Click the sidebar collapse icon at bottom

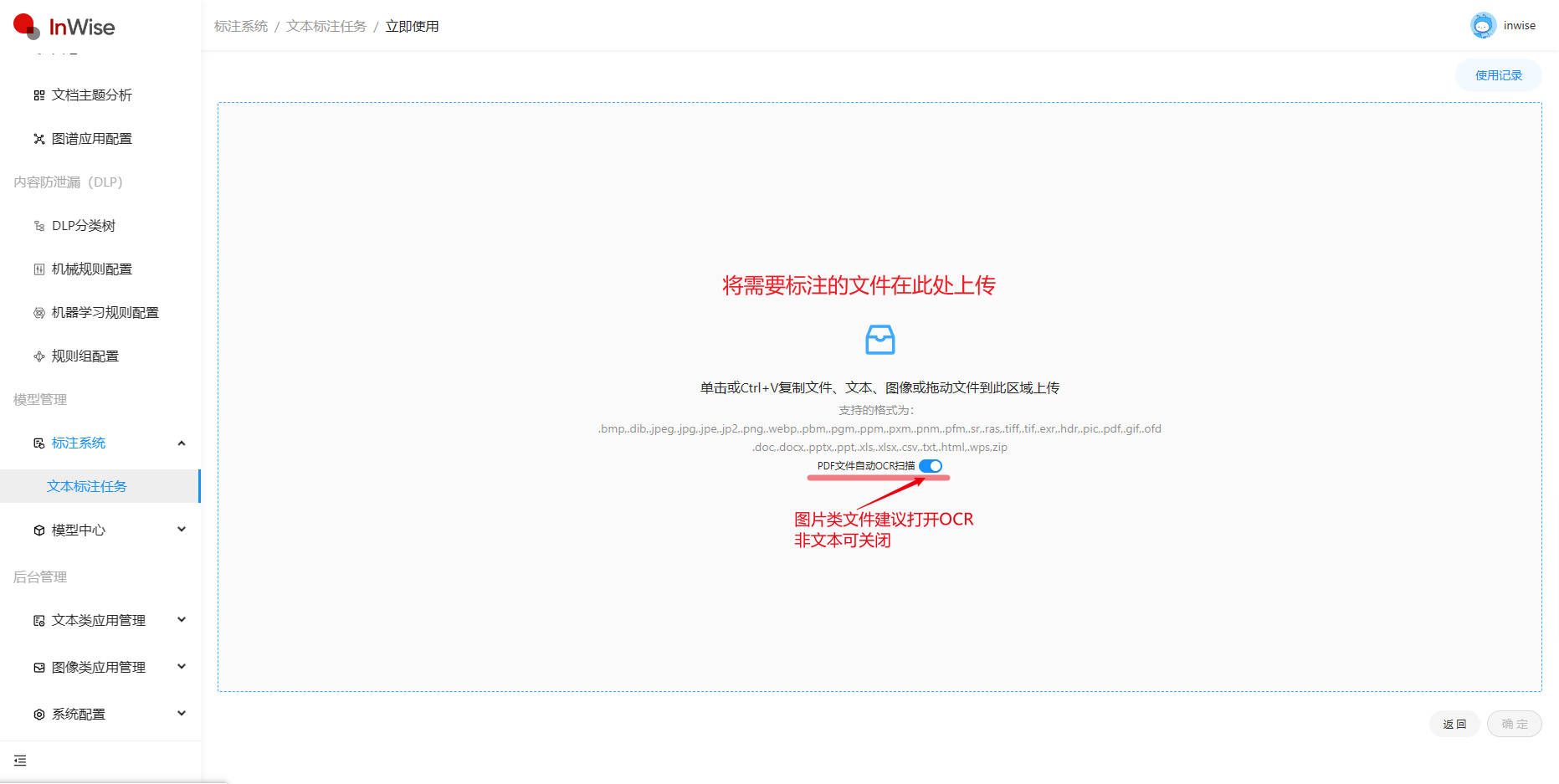pyautogui.click(x=20, y=761)
